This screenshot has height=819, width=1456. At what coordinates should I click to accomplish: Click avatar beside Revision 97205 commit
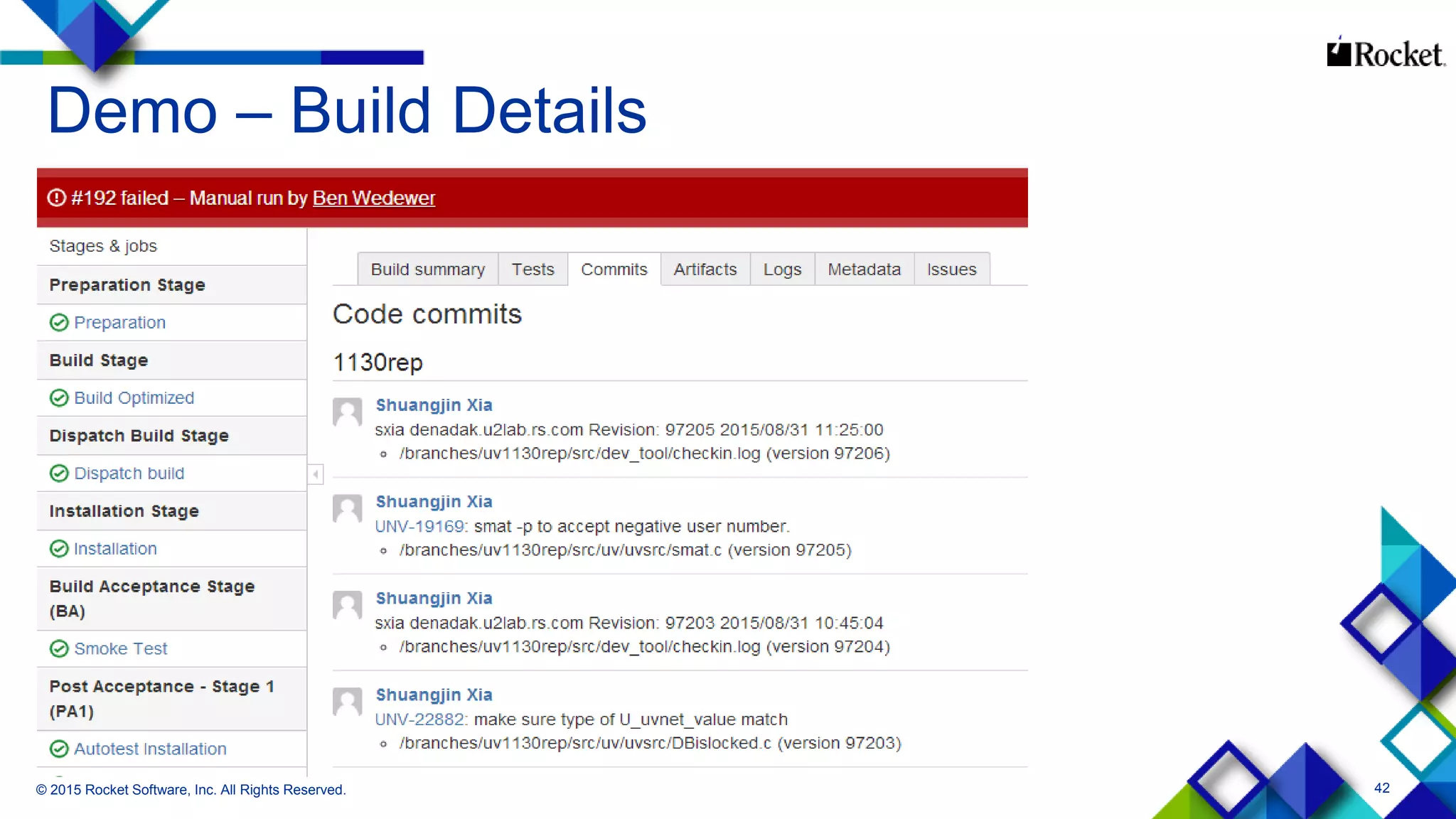pyautogui.click(x=348, y=412)
